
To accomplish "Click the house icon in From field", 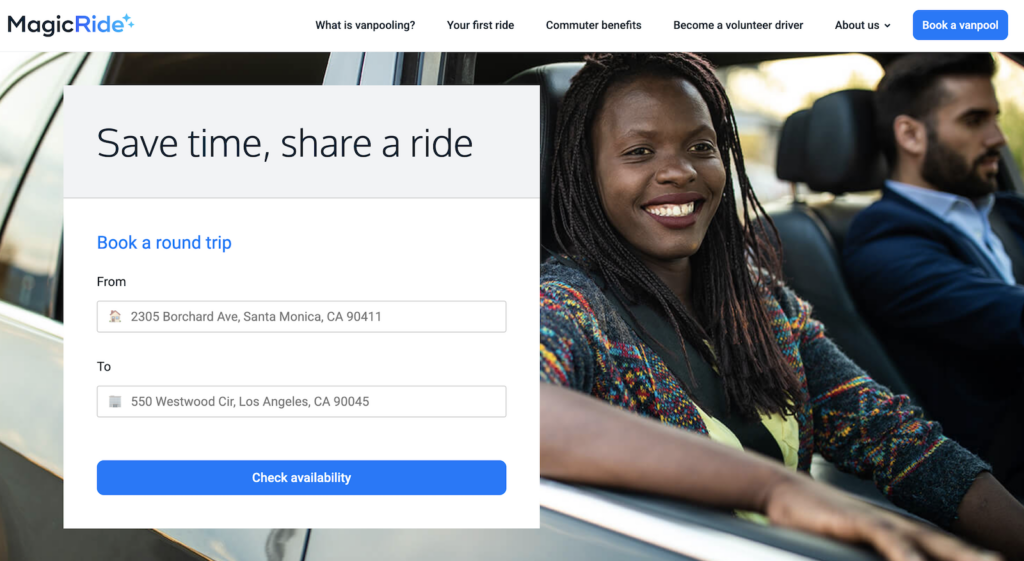I will [x=115, y=317].
